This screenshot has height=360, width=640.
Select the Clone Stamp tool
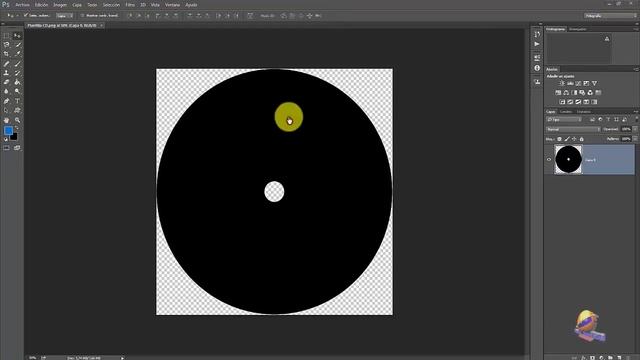6,73
